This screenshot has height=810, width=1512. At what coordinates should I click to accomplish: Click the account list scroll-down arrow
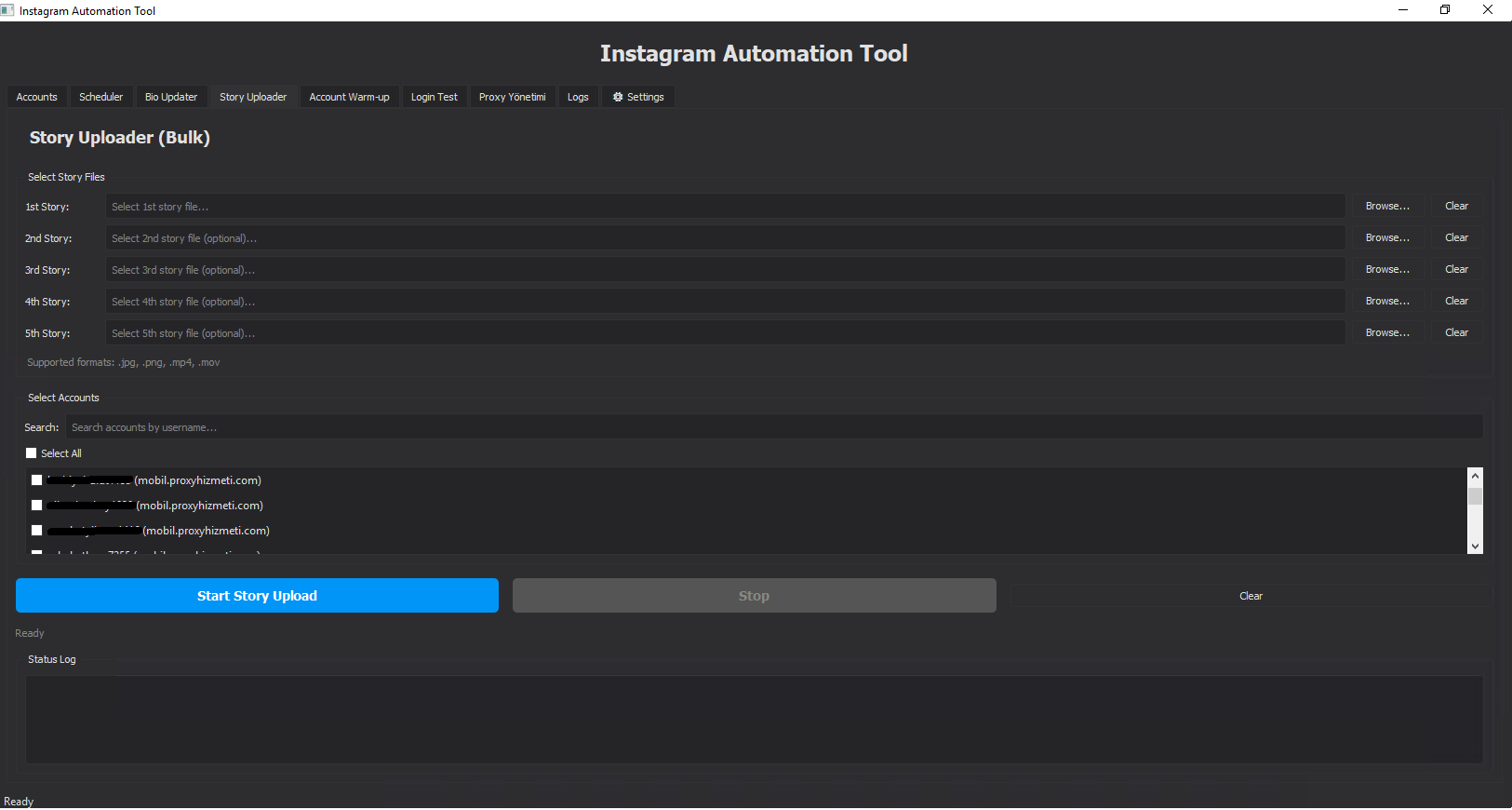pos(1475,547)
